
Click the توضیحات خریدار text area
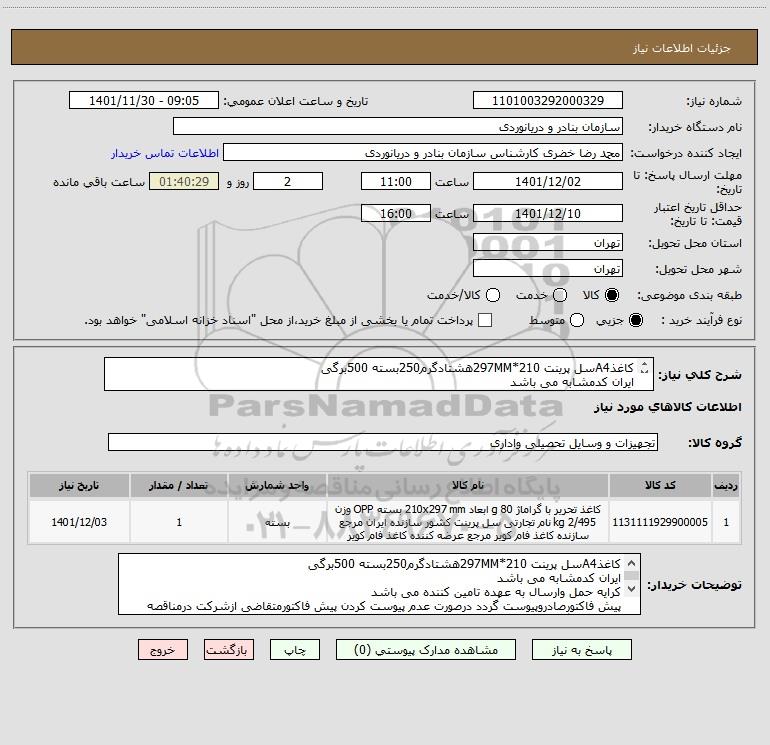[379, 584]
